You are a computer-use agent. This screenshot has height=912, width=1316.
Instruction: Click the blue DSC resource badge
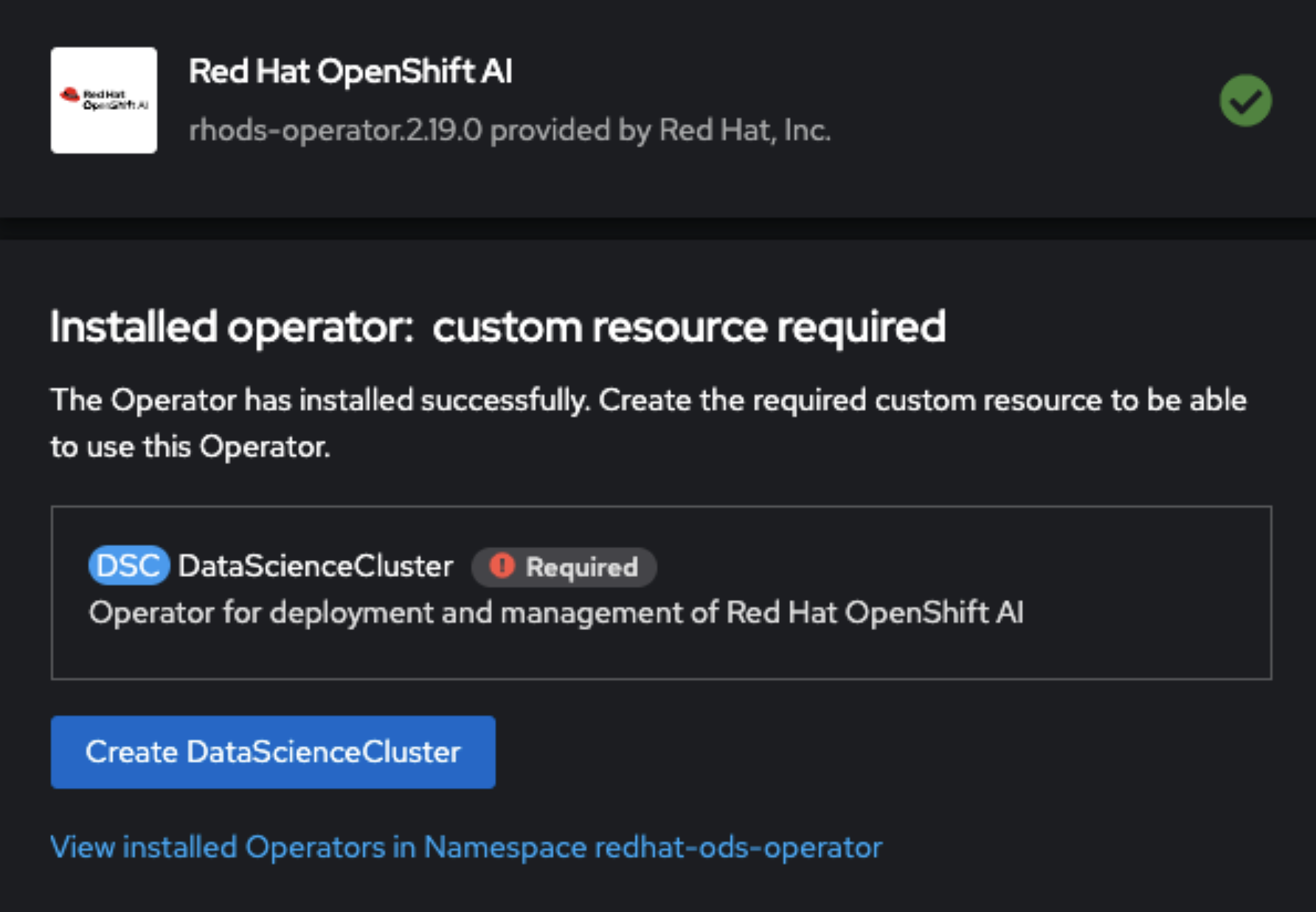tap(128, 566)
